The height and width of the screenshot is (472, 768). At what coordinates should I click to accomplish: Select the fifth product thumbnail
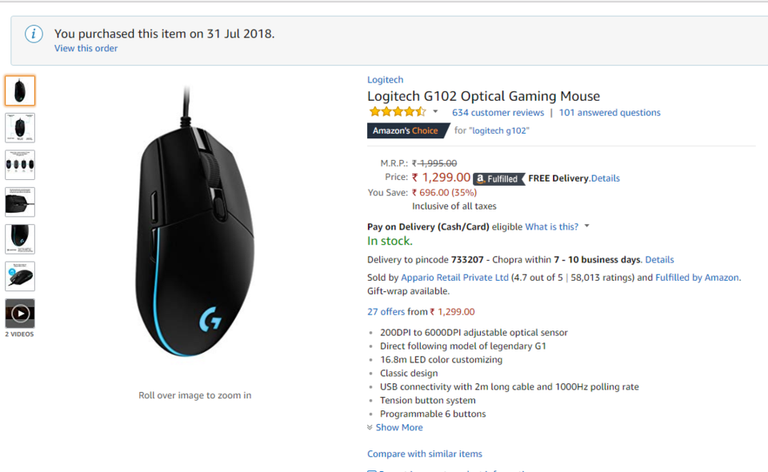pos(20,239)
